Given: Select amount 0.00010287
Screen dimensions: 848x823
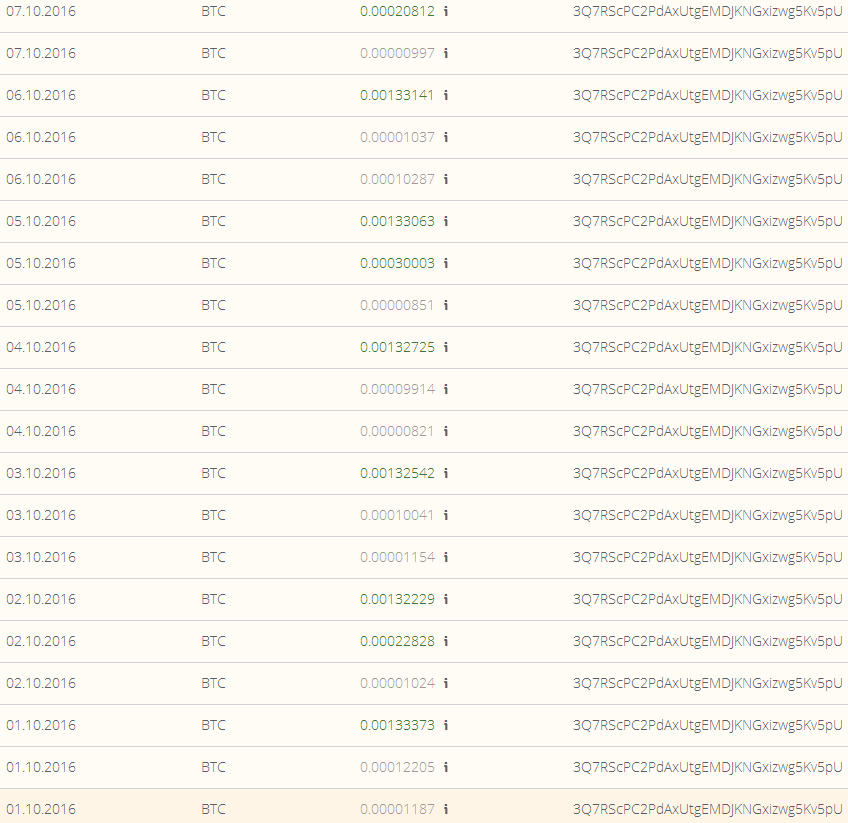Looking at the screenshot, I should (x=397, y=179).
